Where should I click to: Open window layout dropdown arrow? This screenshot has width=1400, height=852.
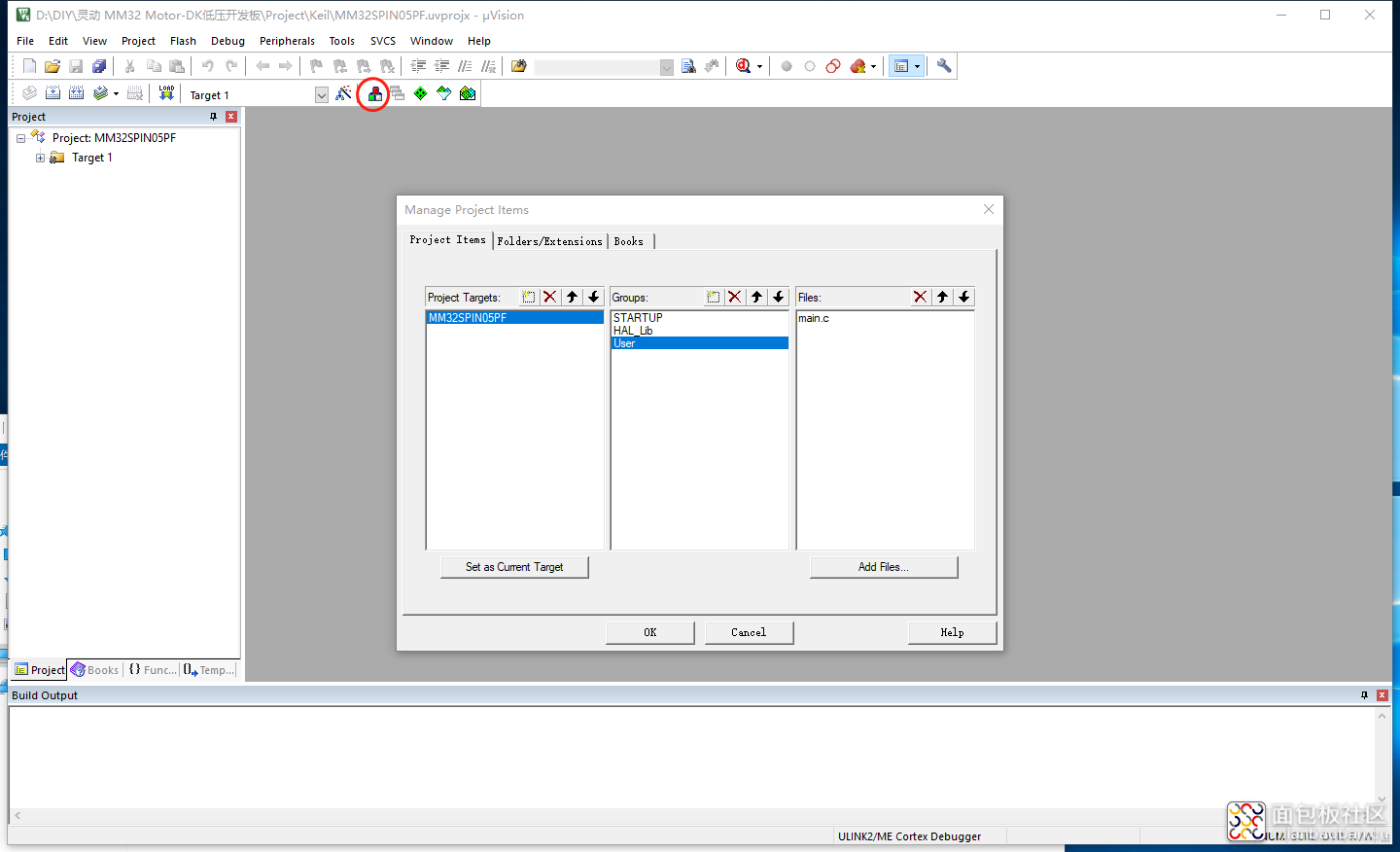pos(917,67)
